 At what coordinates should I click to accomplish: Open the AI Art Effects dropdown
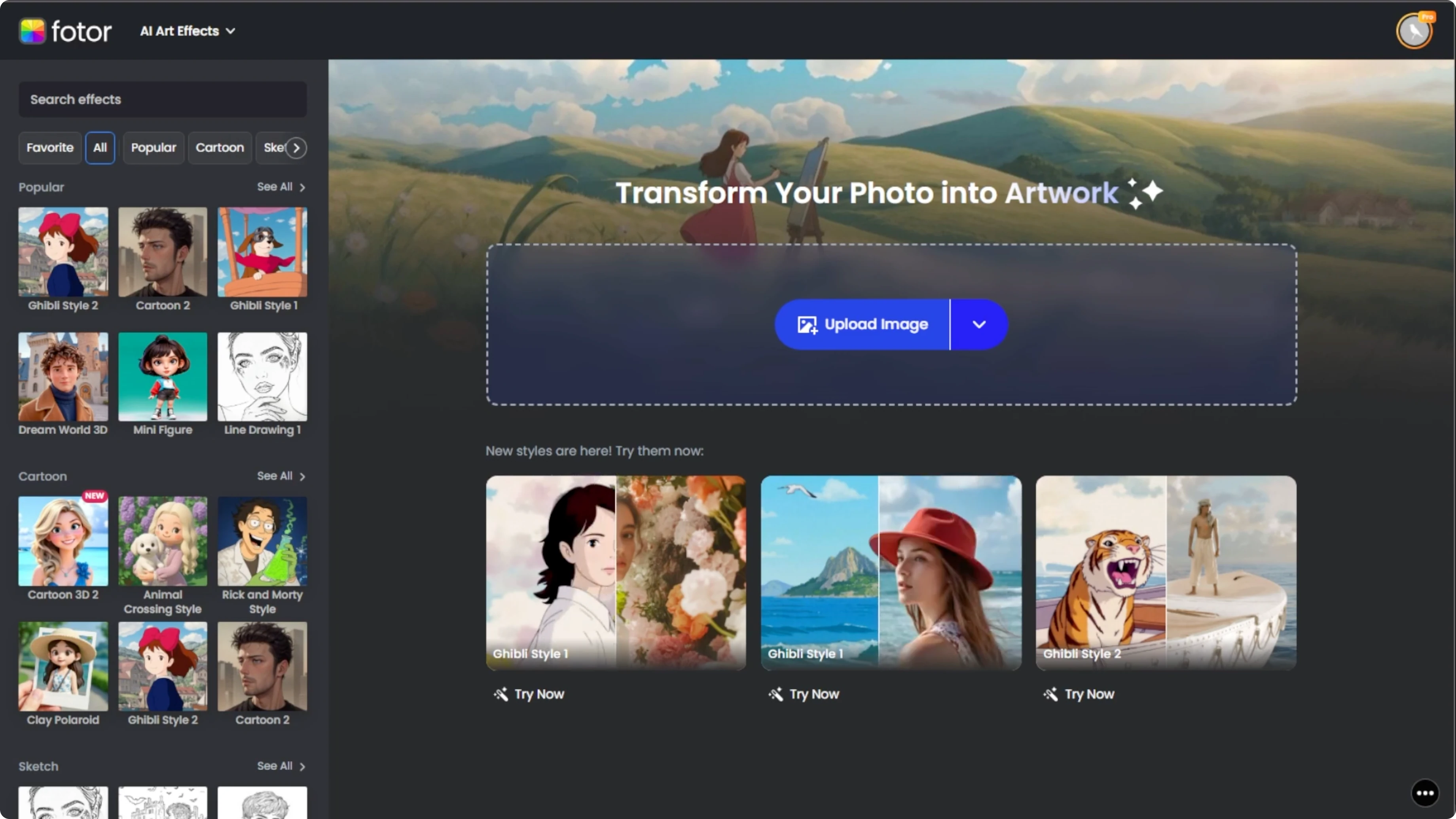(188, 31)
